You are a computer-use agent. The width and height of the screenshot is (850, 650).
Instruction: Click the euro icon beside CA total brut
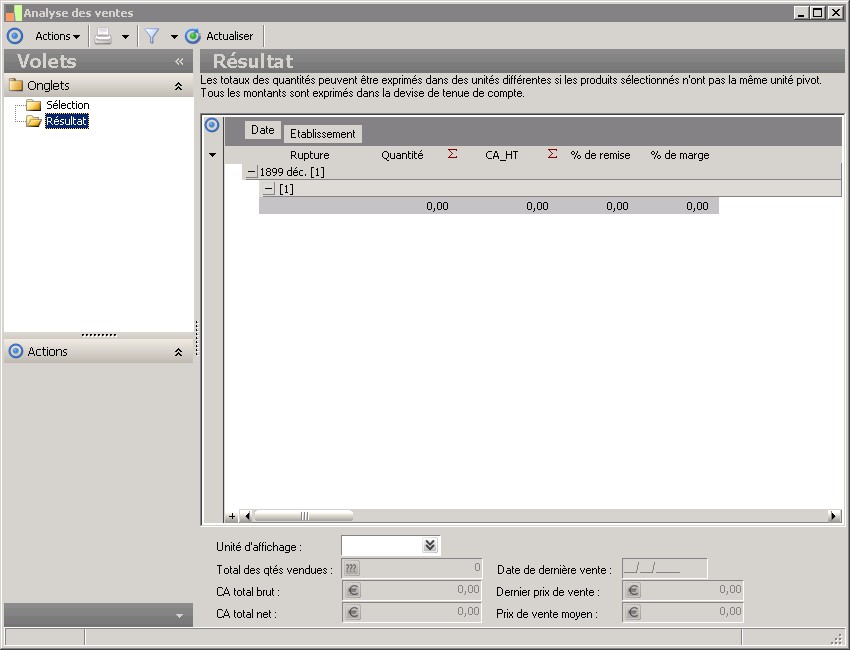(352, 590)
